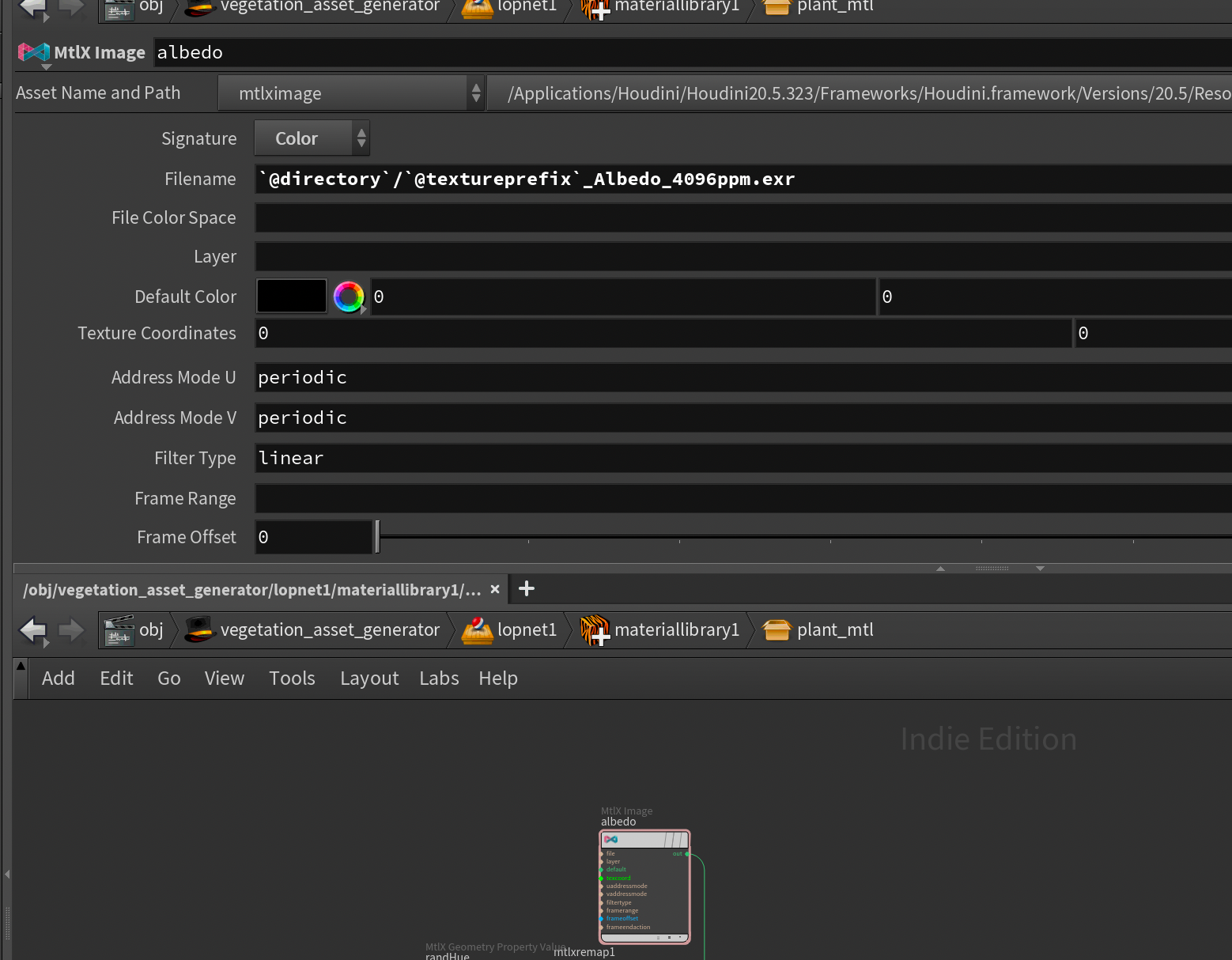Click the 'file' input connector on albedo node
This screenshot has width=1232, height=960.
pyautogui.click(x=602, y=854)
